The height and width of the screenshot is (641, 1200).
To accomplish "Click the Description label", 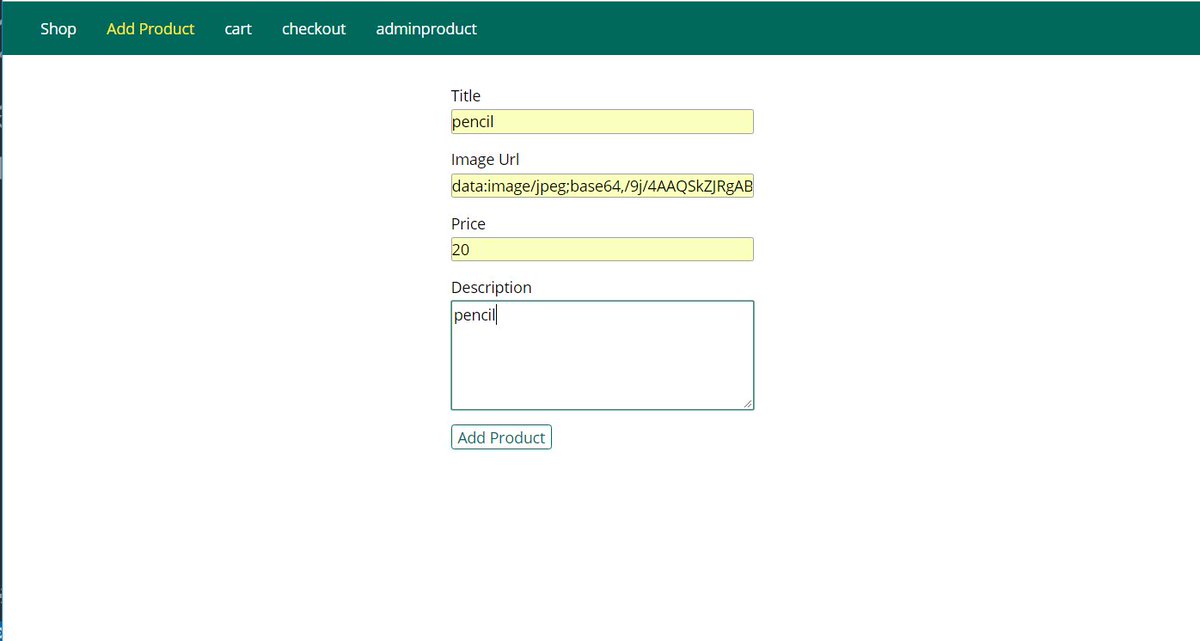I will pyautogui.click(x=491, y=287).
